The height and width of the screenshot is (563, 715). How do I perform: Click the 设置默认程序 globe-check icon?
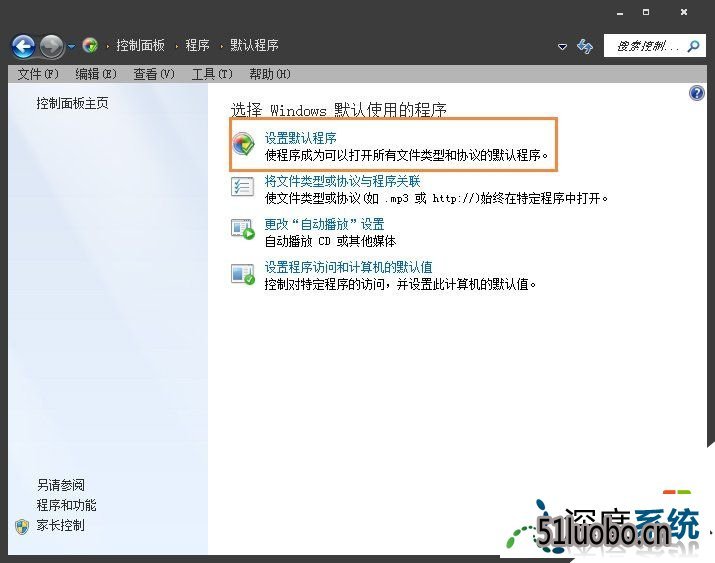pos(244,144)
